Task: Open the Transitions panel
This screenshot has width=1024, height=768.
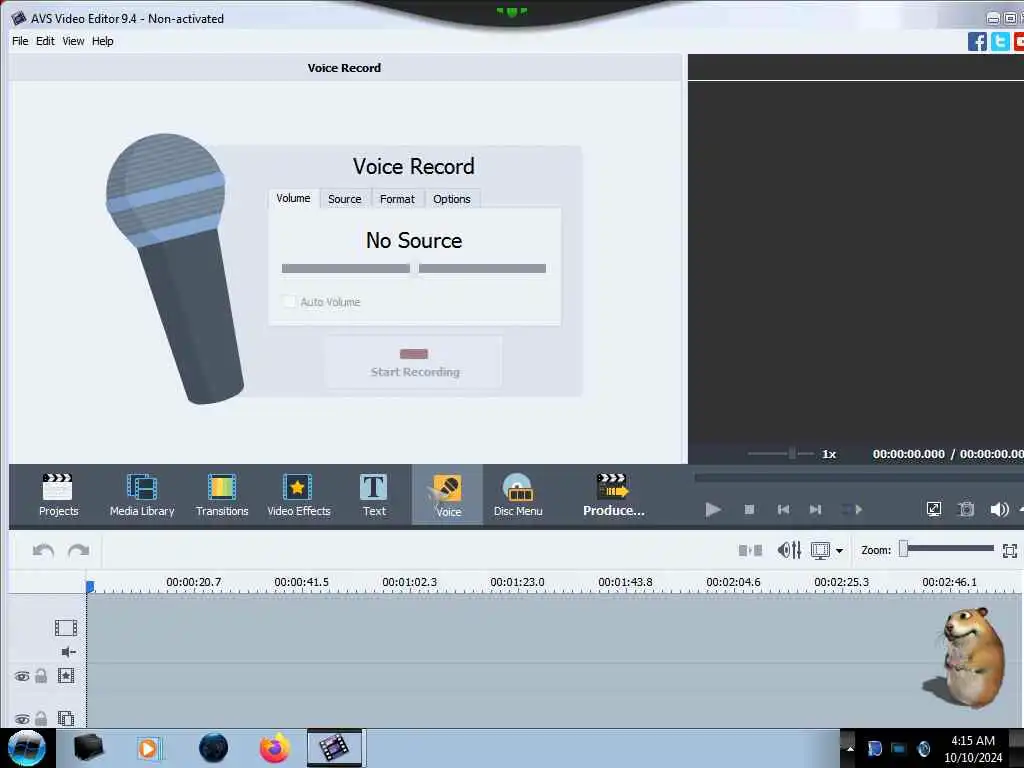Action: pyautogui.click(x=222, y=495)
